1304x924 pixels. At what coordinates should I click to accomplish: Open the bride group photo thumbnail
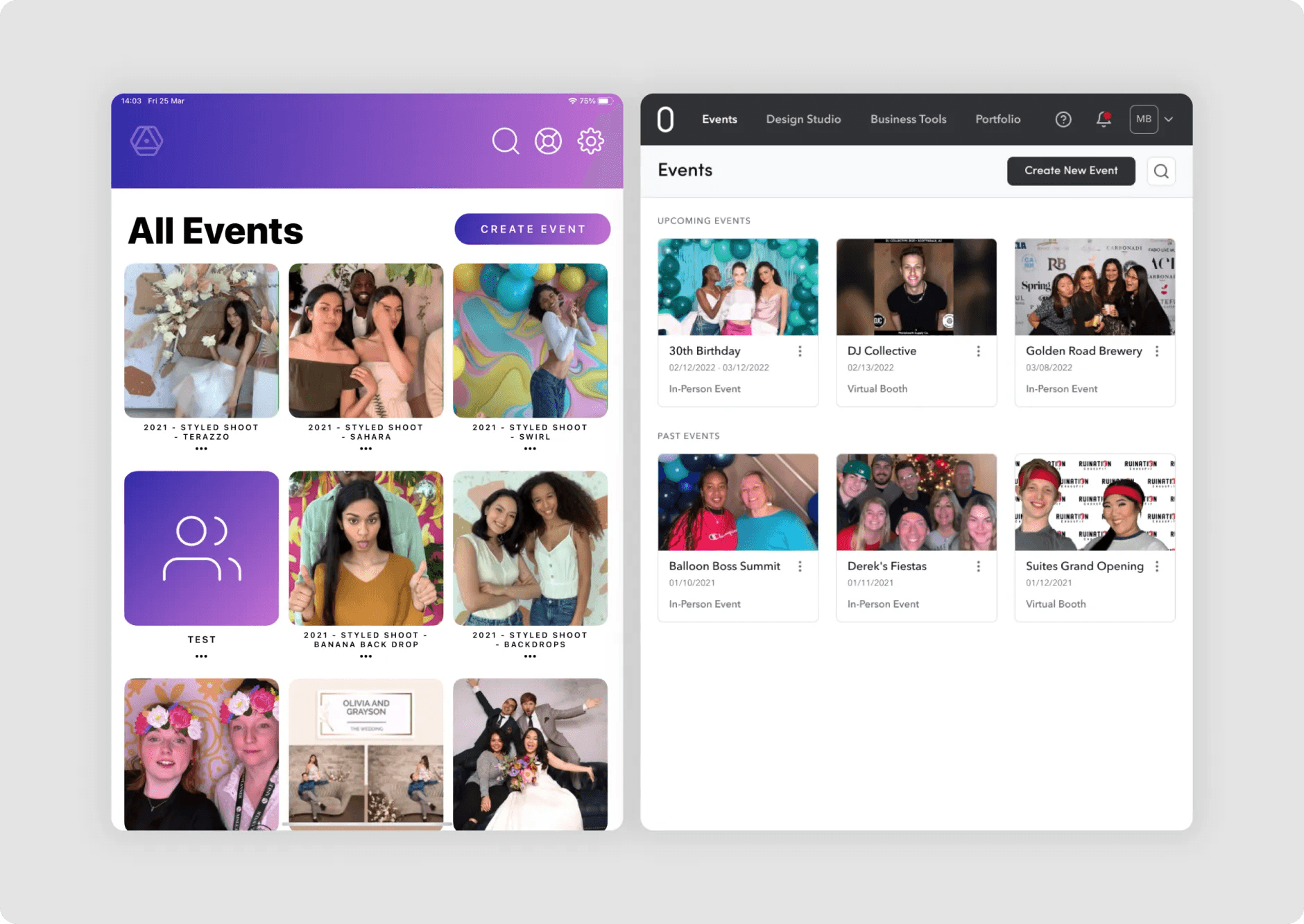click(530, 754)
